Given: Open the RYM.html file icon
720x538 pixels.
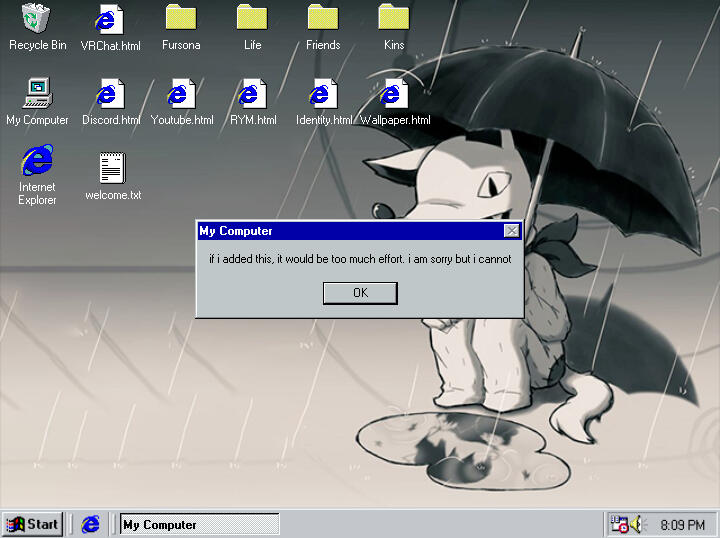Looking at the screenshot, I should (252, 94).
